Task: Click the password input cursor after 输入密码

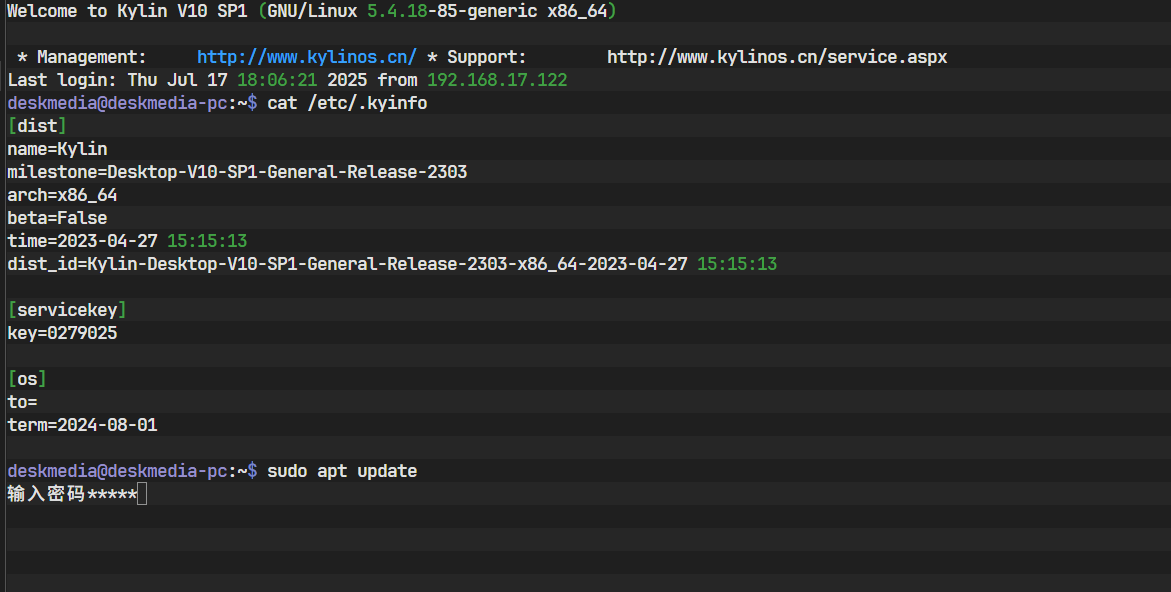Action: tap(142, 493)
